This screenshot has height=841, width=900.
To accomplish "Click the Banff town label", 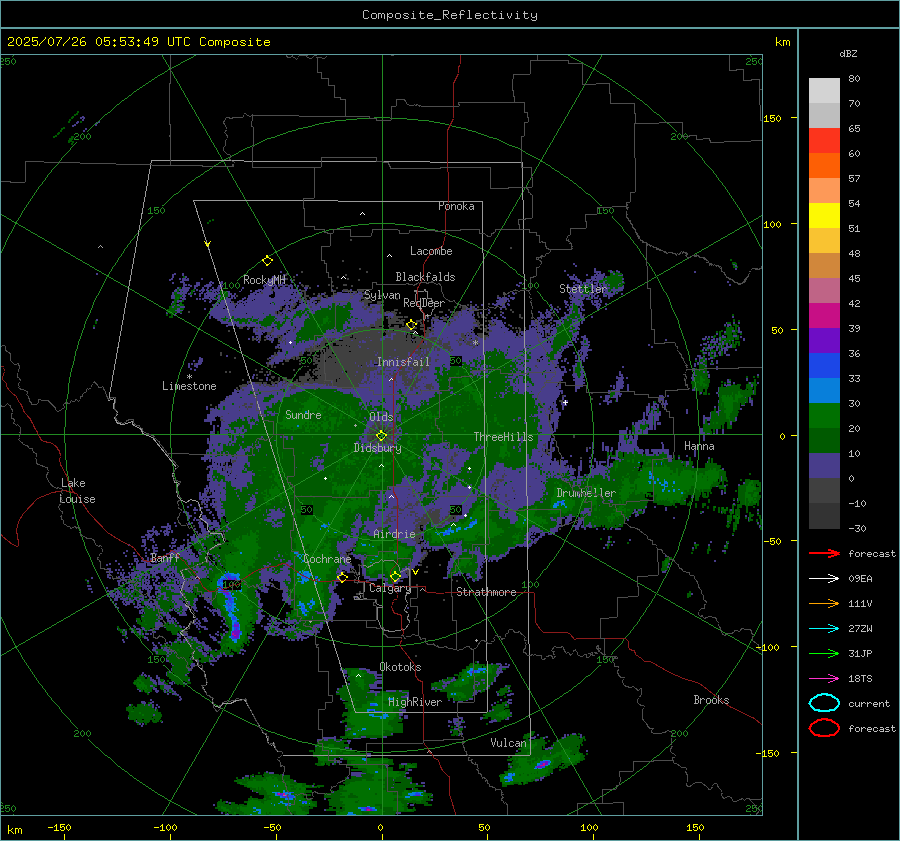I will (x=165, y=558).
